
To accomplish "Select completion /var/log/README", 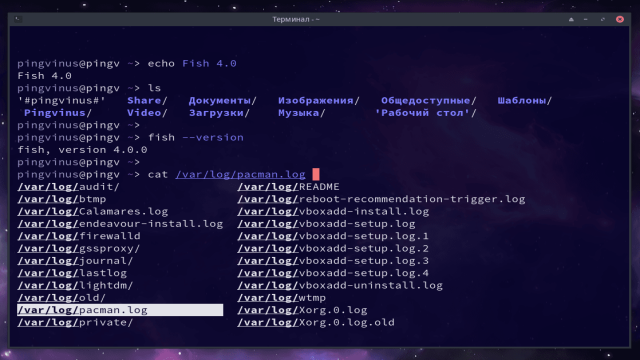I will [288, 187].
